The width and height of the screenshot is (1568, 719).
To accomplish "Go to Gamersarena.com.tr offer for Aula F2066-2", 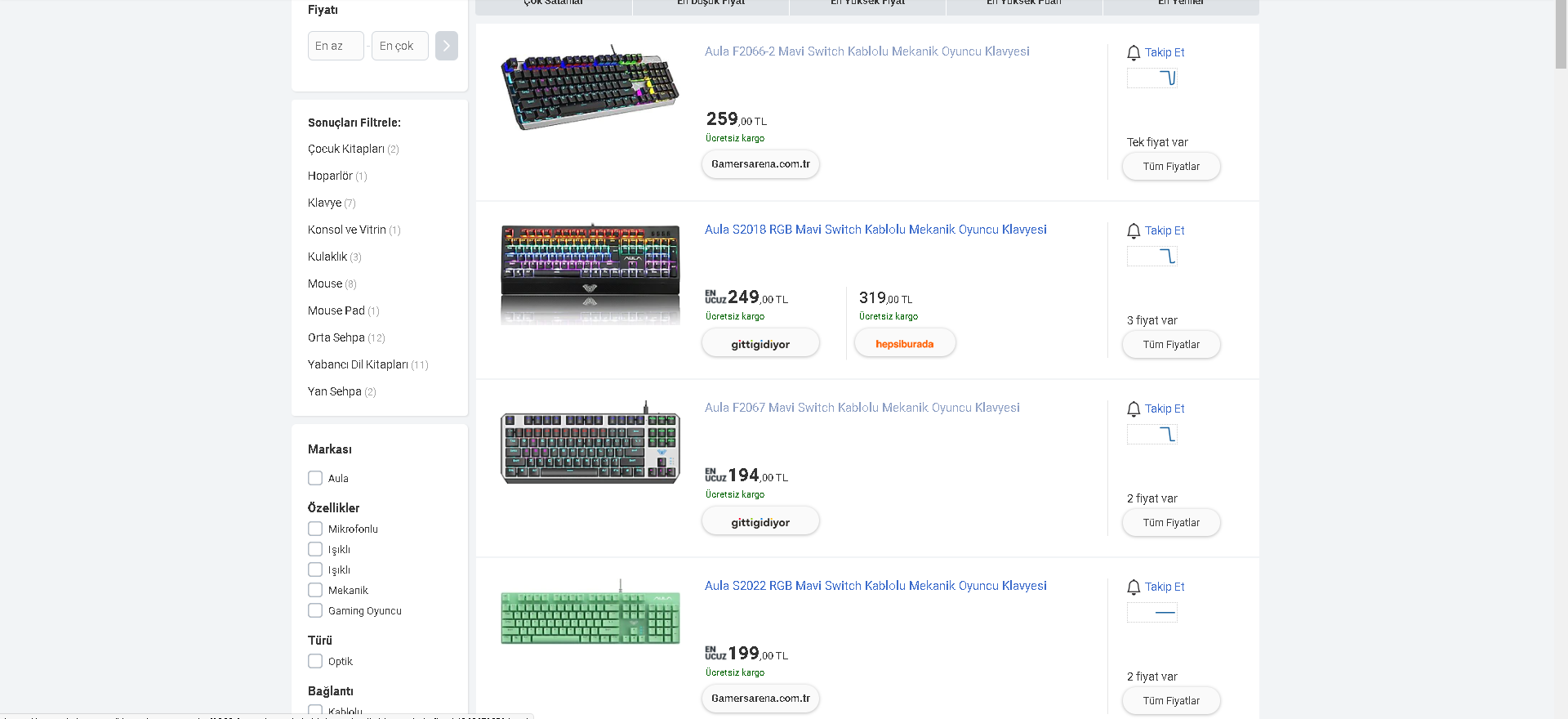I will [x=760, y=164].
